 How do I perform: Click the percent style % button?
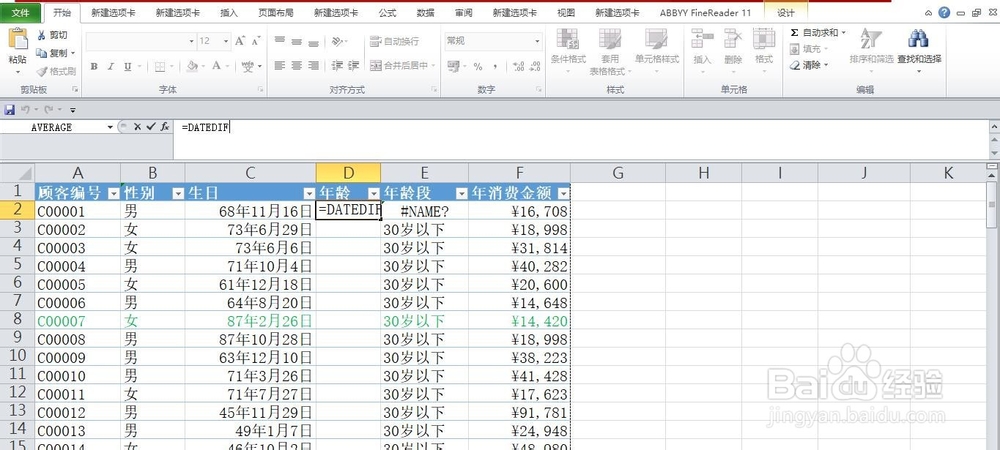point(478,66)
